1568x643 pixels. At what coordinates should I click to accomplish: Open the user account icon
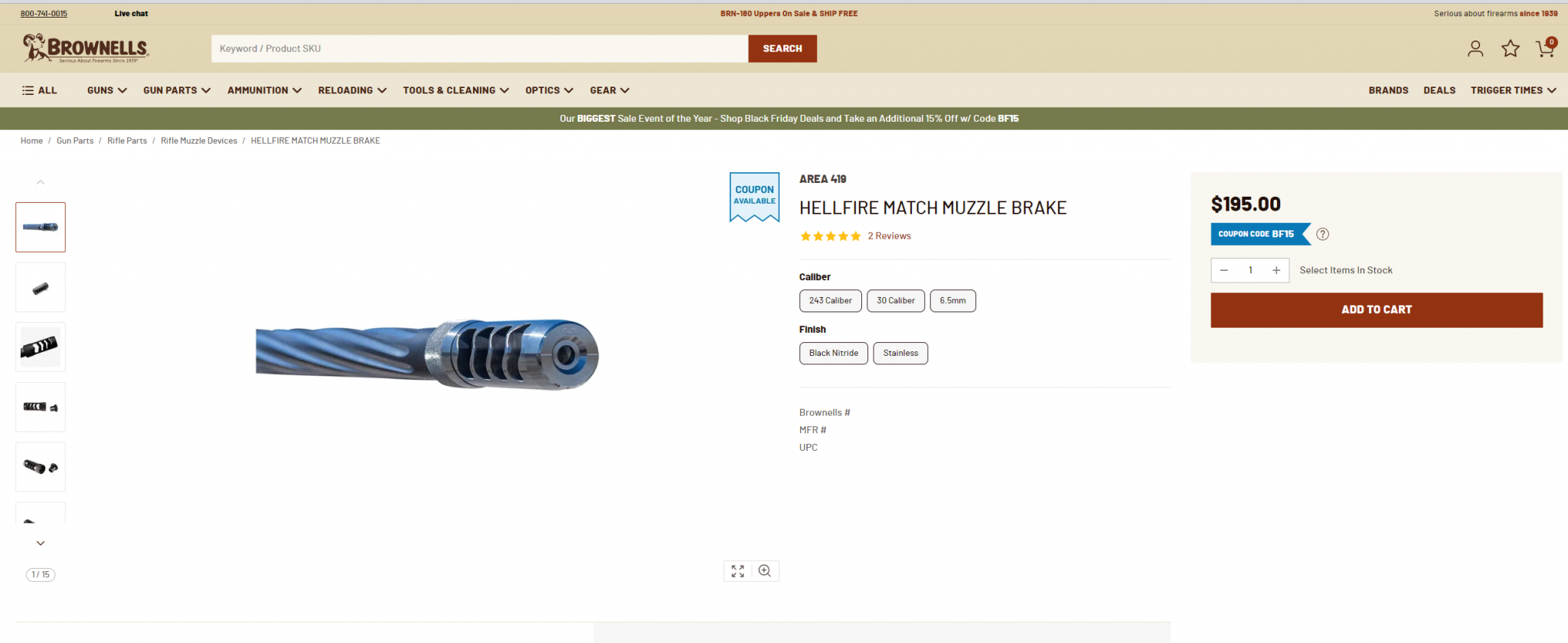coord(1475,49)
